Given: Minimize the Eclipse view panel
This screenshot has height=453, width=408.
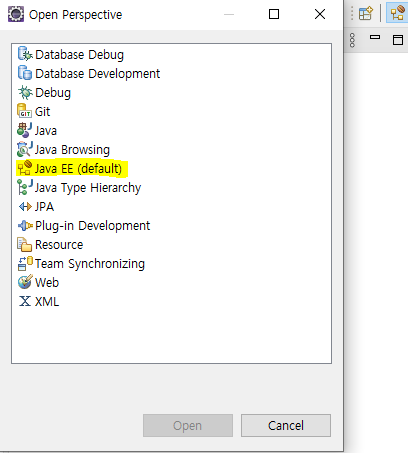Looking at the screenshot, I should coord(375,37).
